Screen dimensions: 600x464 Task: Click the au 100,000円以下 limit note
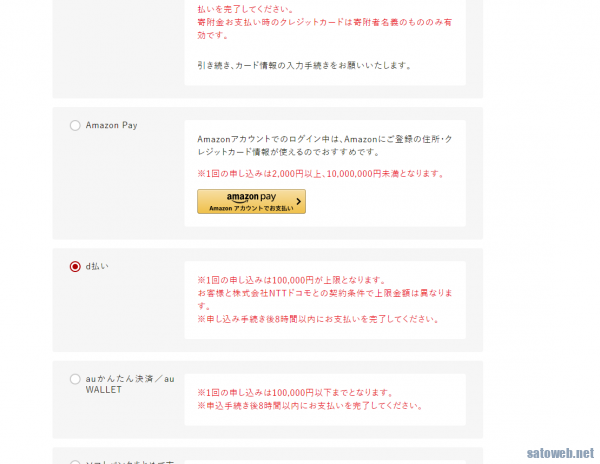pyautogui.click(x=296, y=392)
